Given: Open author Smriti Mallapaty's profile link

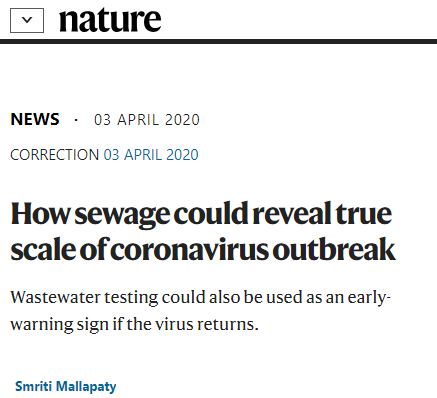Looking at the screenshot, I should coord(66,386).
